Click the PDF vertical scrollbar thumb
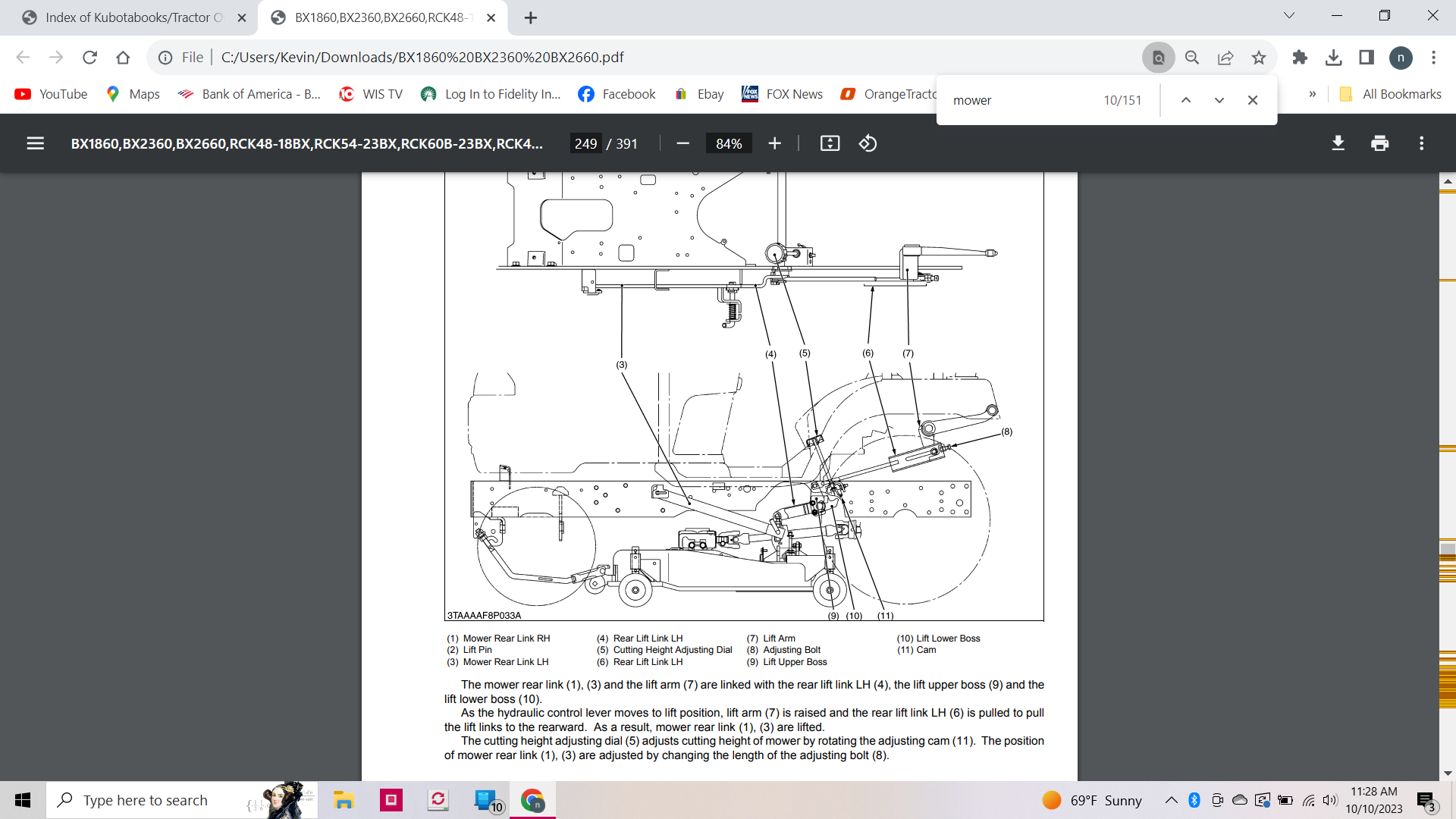Viewport: 1456px width, 819px height. tap(1448, 549)
